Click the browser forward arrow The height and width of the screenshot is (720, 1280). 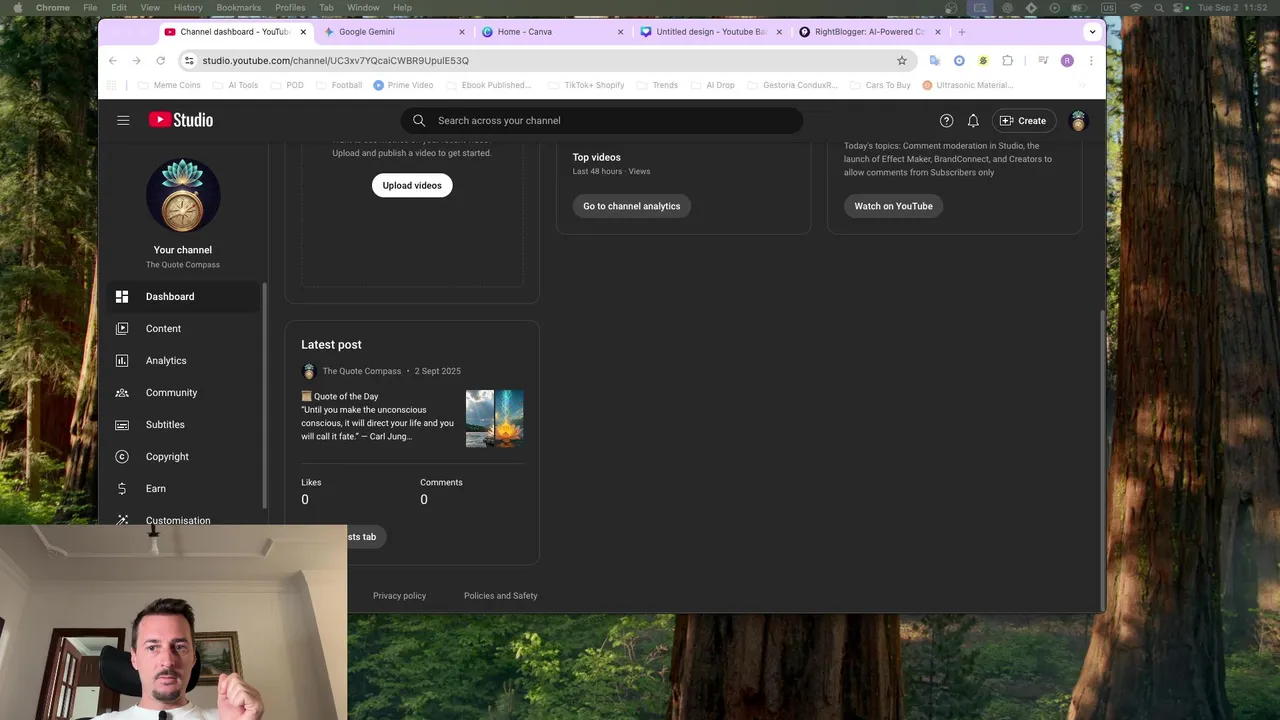(137, 61)
